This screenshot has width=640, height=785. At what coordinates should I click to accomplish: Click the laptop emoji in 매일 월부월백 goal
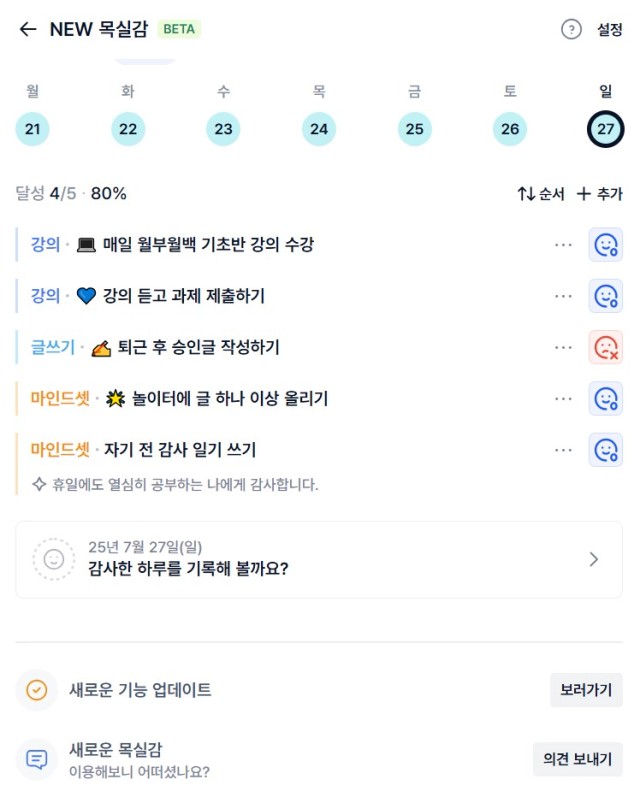(x=86, y=245)
